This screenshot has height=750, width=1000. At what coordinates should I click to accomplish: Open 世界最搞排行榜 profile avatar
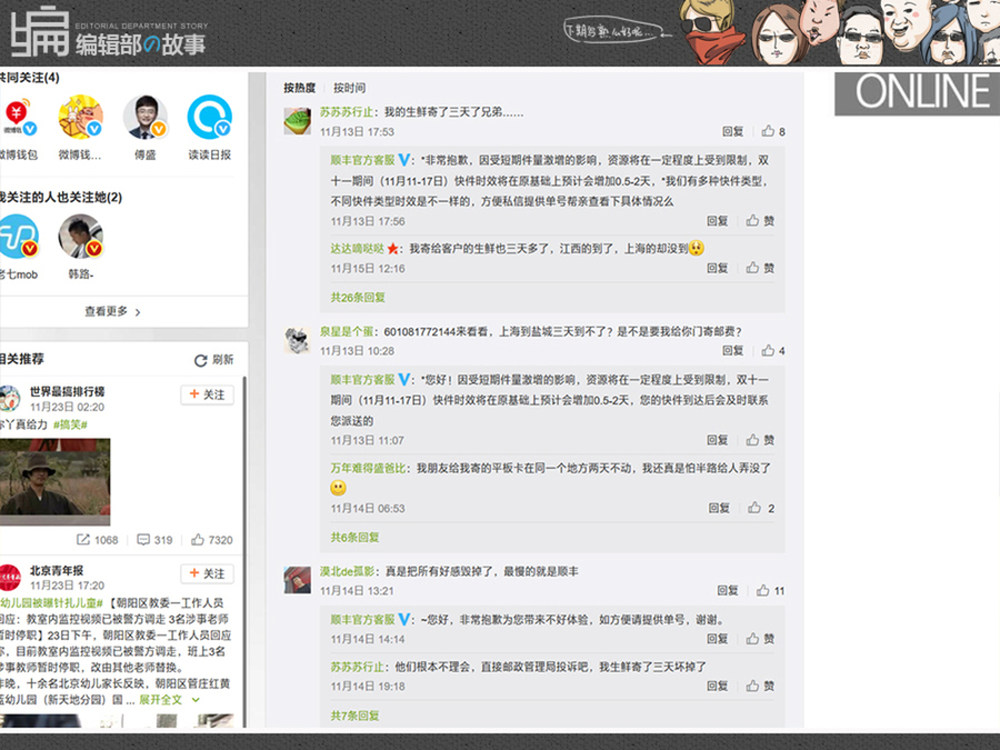[10, 399]
